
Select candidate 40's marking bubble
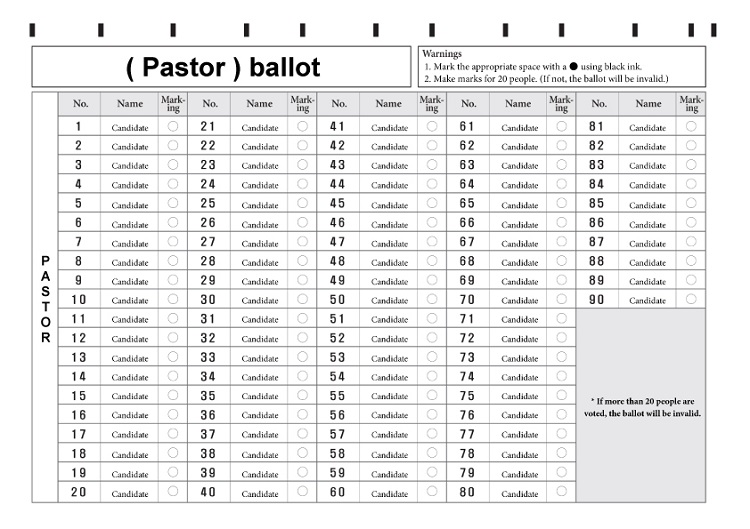[x=302, y=492]
